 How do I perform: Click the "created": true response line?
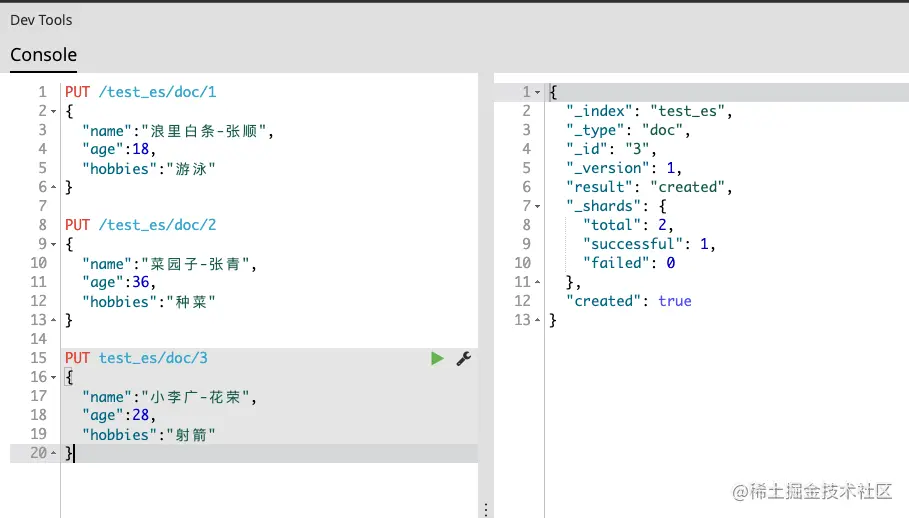[629, 301]
